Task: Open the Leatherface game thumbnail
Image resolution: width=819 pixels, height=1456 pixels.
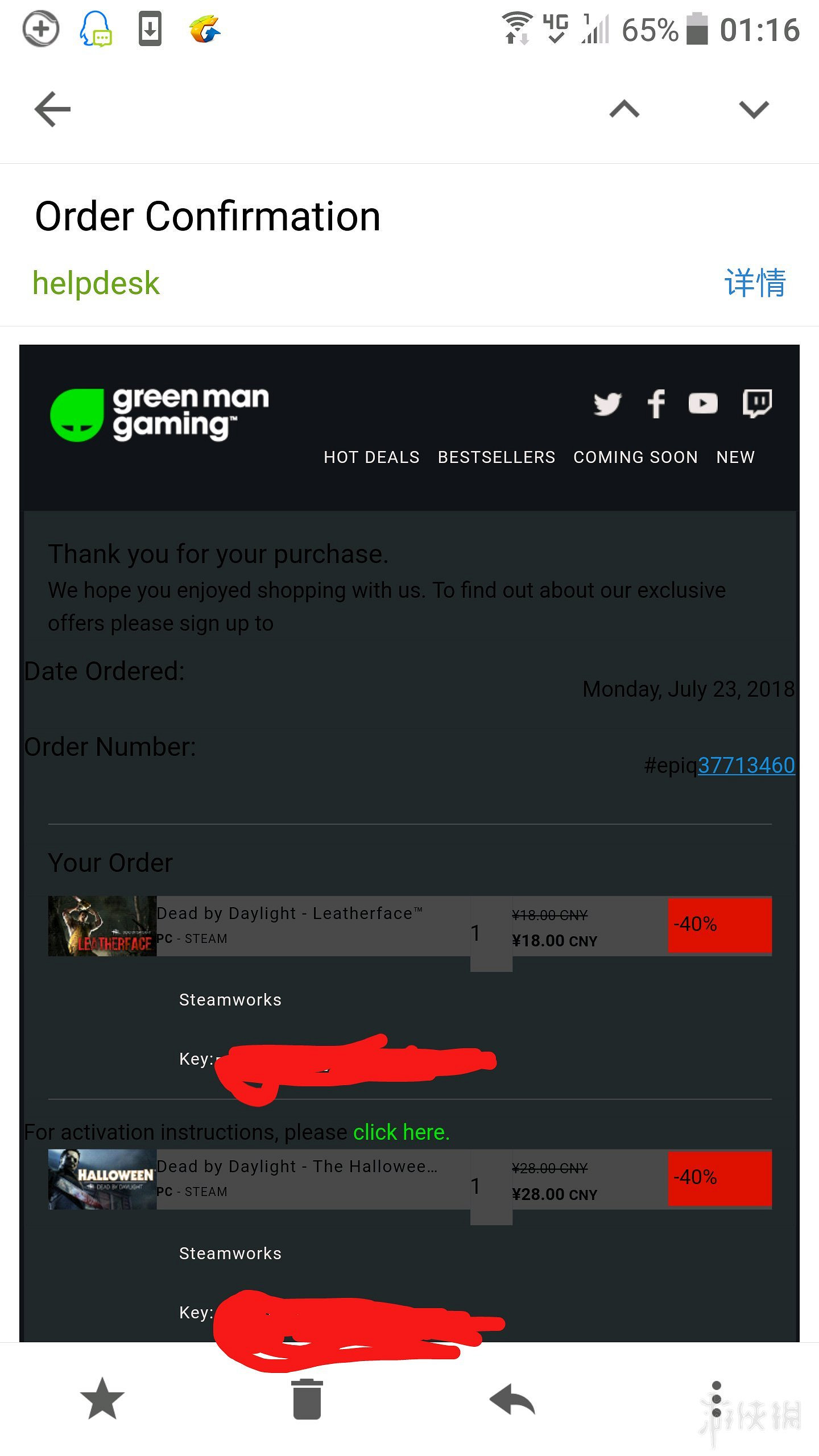Action: pos(102,926)
